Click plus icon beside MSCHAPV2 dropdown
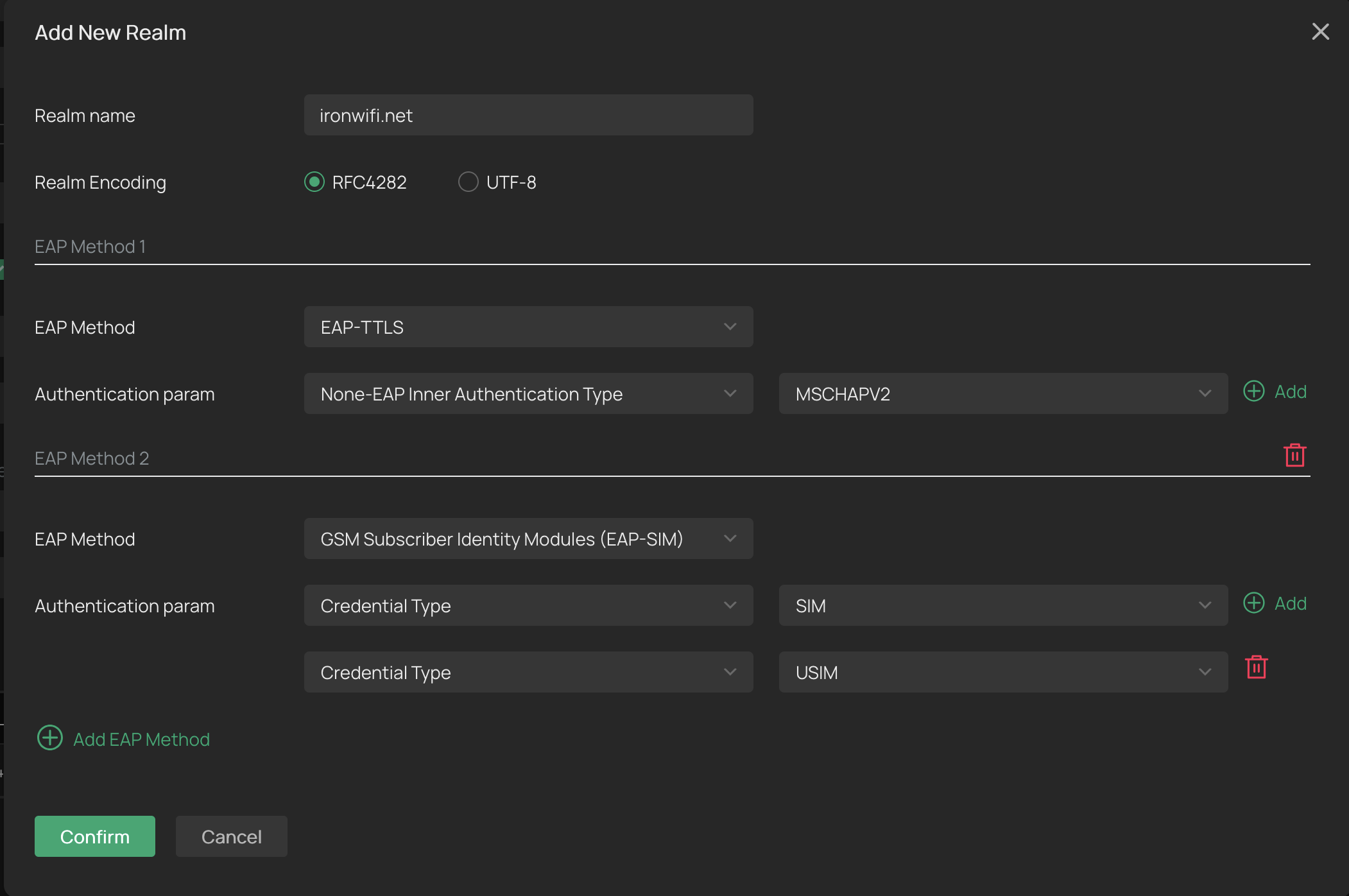The width and height of the screenshot is (1349, 896). pos(1253,392)
